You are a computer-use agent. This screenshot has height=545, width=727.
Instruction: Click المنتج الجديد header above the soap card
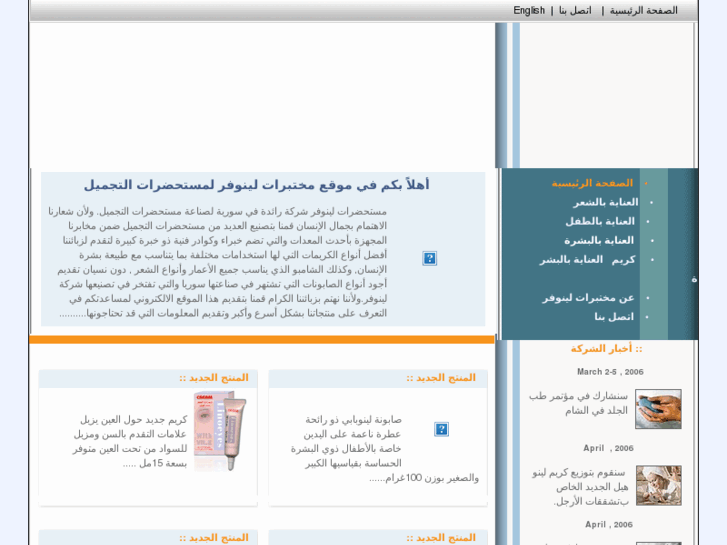[441, 378]
